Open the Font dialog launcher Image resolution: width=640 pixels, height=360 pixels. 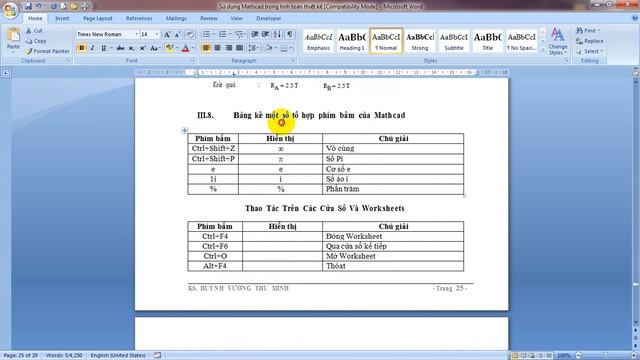point(193,60)
